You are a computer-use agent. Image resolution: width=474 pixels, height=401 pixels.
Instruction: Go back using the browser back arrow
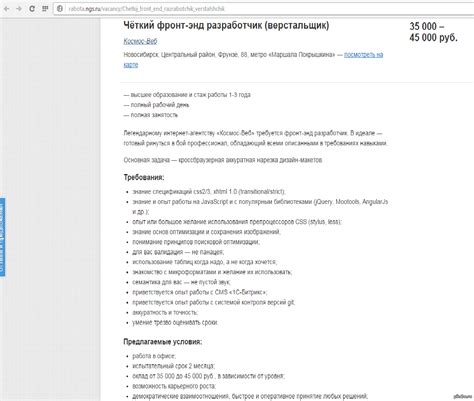click(x=7, y=9)
